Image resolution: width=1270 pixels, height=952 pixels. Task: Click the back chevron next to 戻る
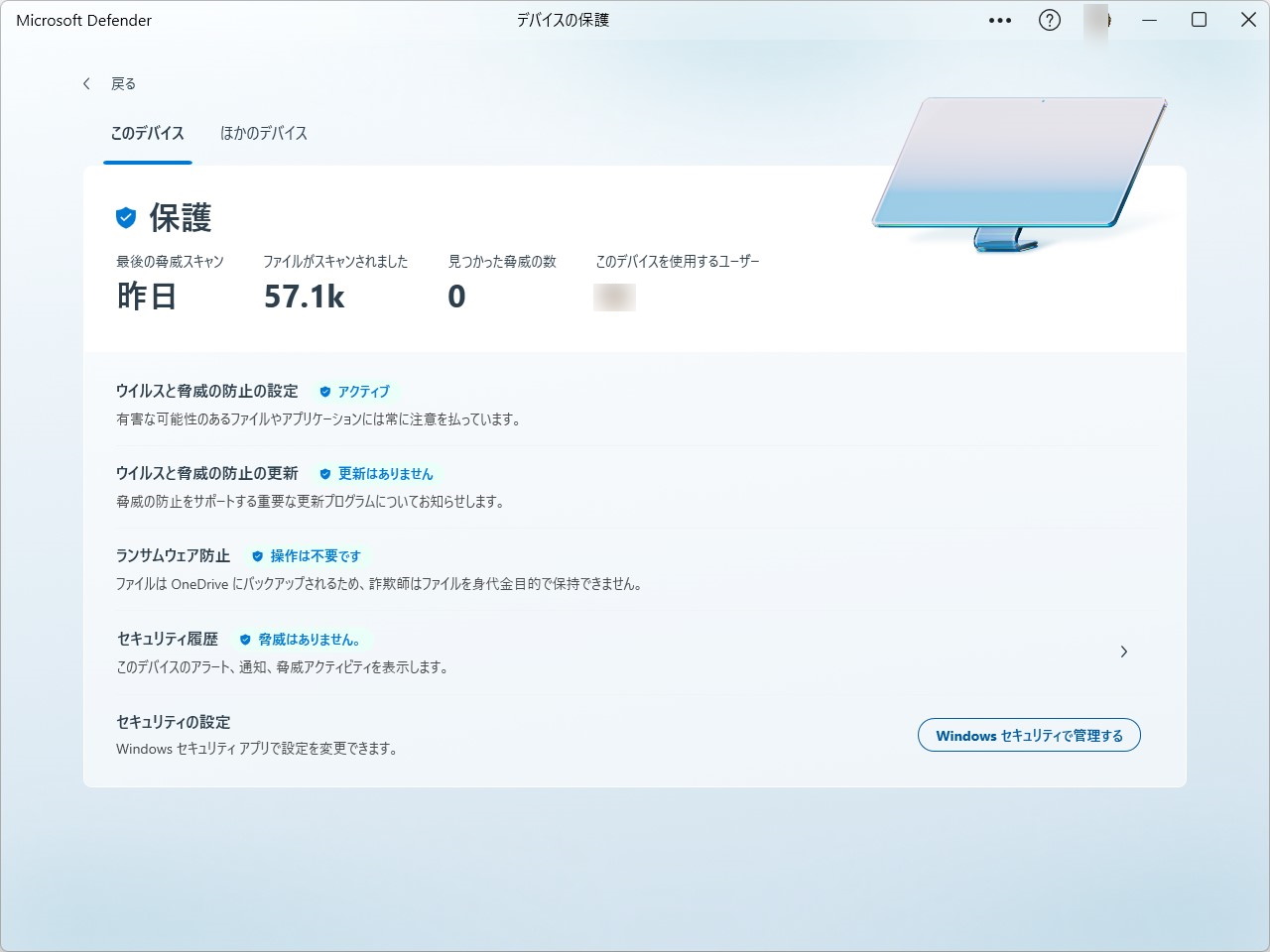86,83
